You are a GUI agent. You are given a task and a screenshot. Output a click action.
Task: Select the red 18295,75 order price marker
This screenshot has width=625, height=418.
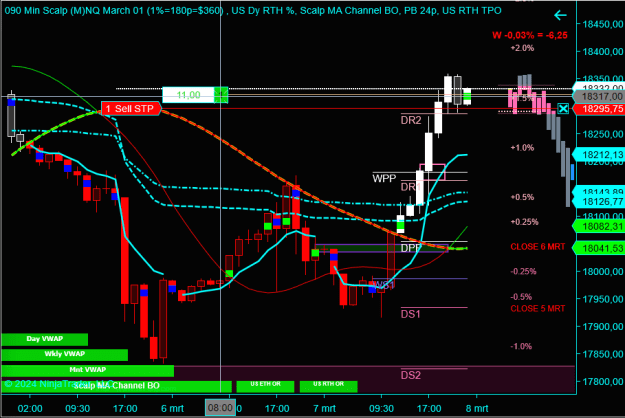coord(599,109)
